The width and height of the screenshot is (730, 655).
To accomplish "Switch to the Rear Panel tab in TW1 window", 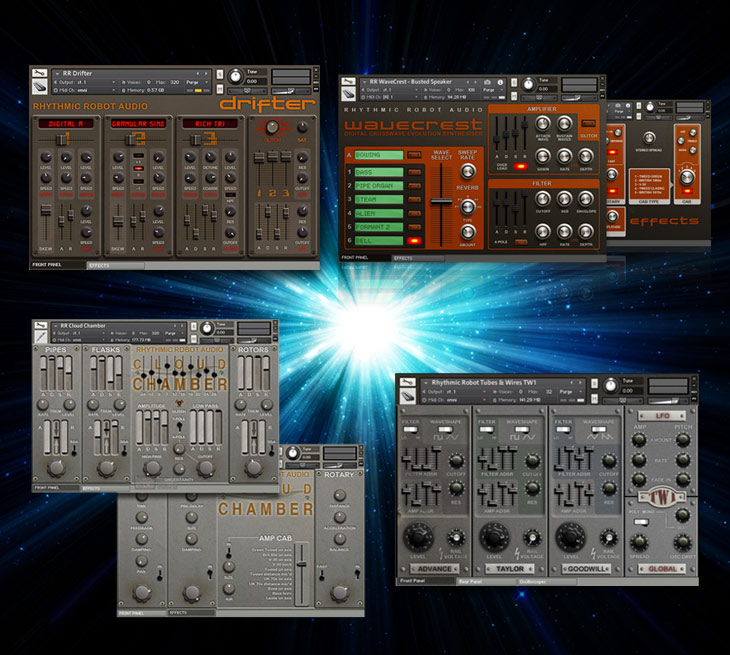I will (x=486, y=581).
